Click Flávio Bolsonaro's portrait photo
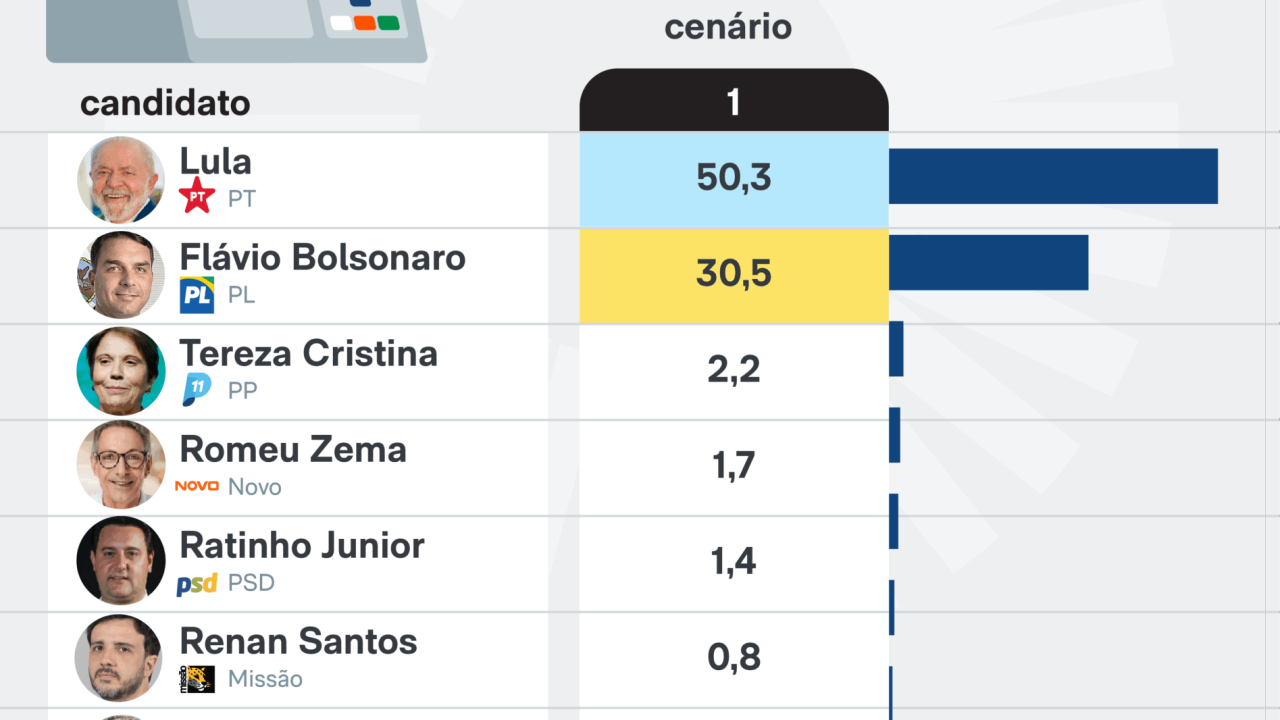Screen dimensions: 1280x720 pos(121,275)
